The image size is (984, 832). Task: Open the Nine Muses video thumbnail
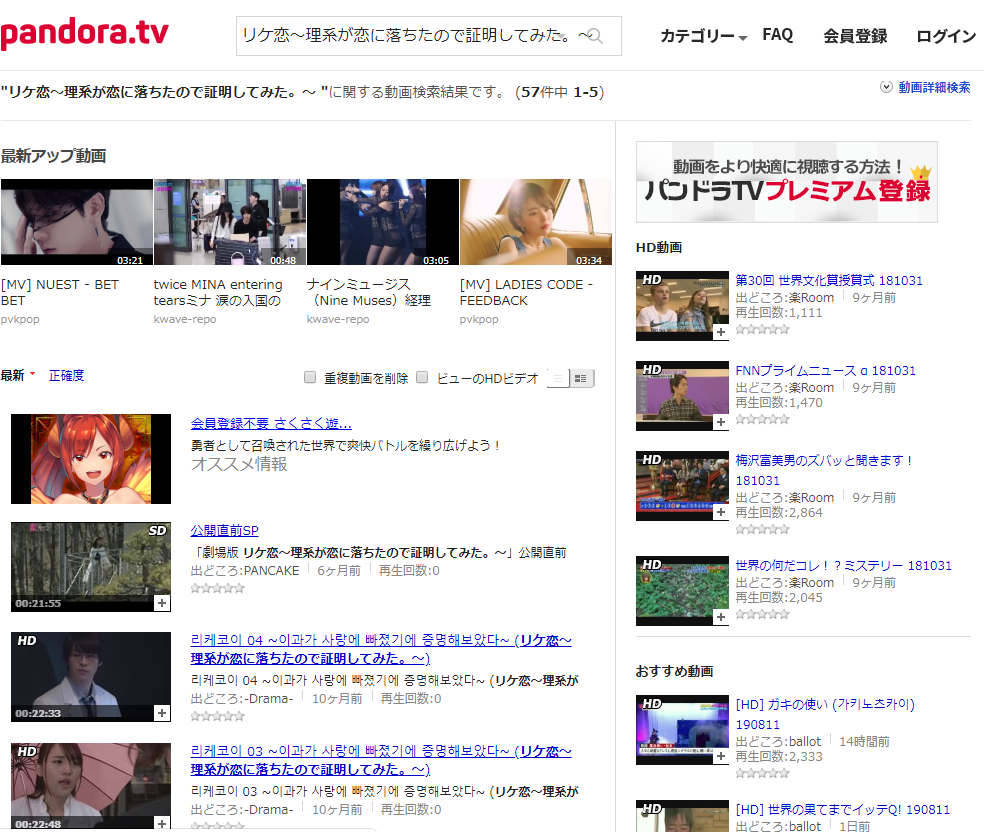pos(383,222)
